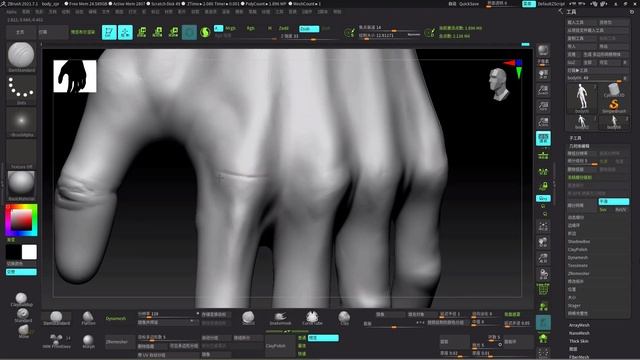The image size is (640, 360).
Task: Activate the Move transform icon
Action: (141, 32)
